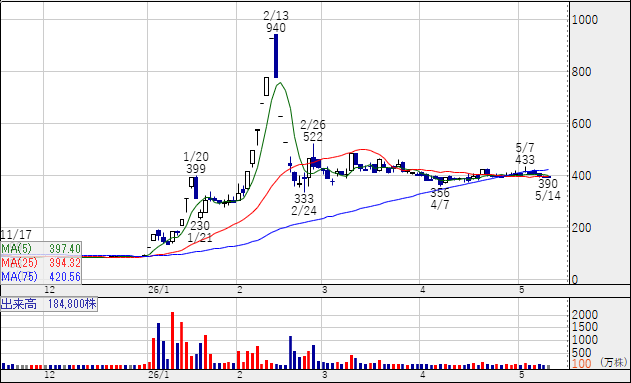
Task: Click the 1/21 low label 230
Action: click(x=200, y=225)
